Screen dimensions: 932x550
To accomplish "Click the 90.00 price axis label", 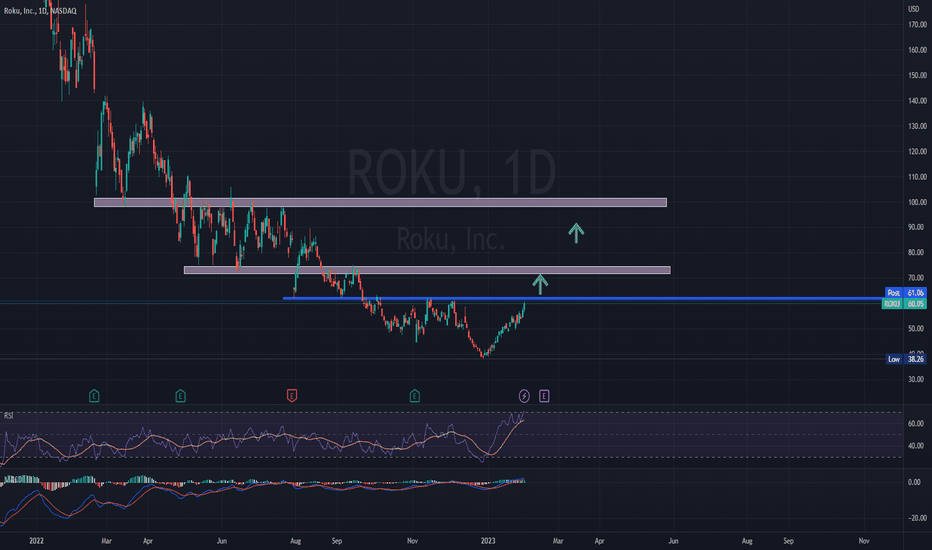I will click(x=916, y=227).
